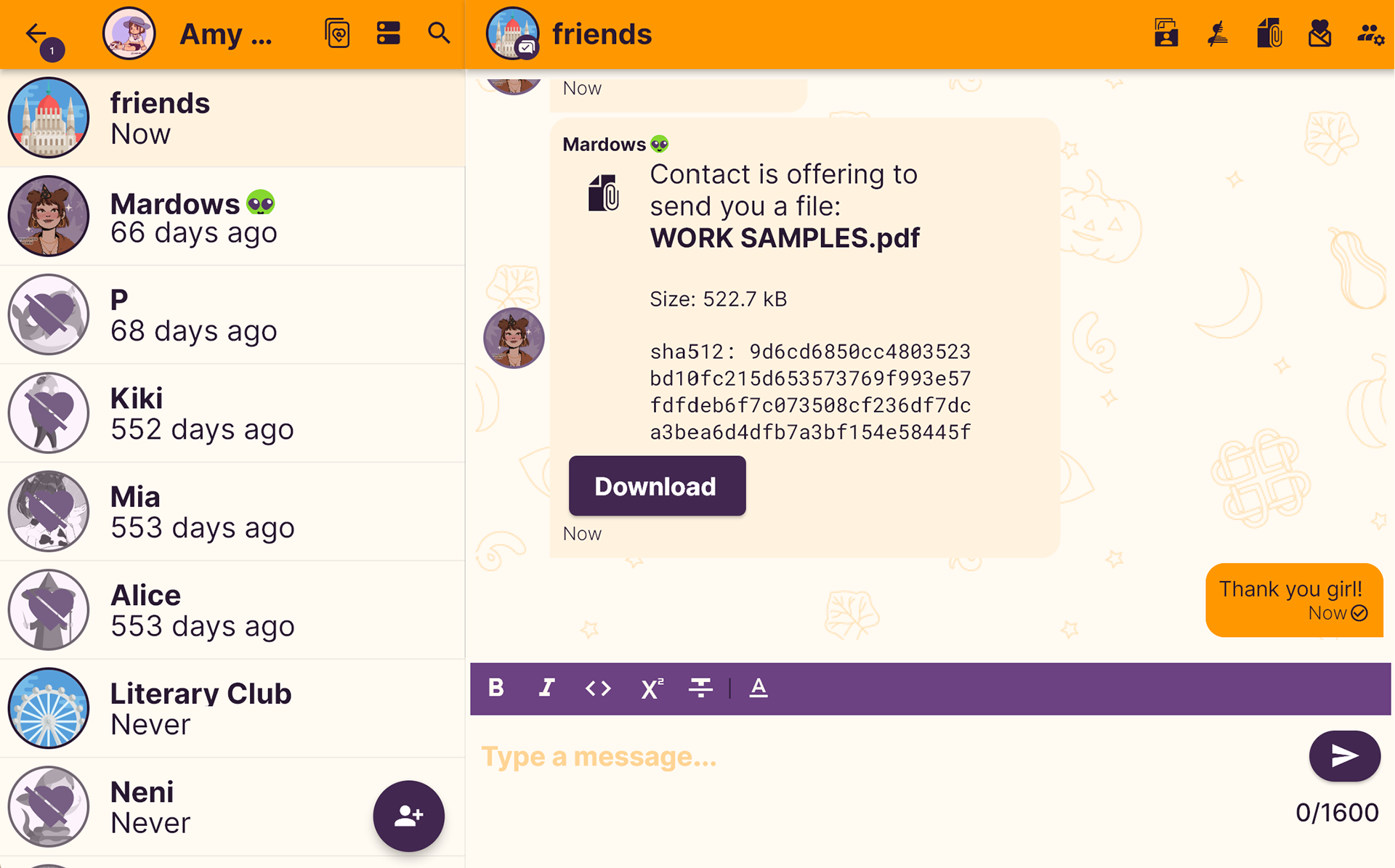Toggle code formatting in message toolbar
Image resolution: width=1395 pixels, height=868 pixels.
[x=598, y=688]
